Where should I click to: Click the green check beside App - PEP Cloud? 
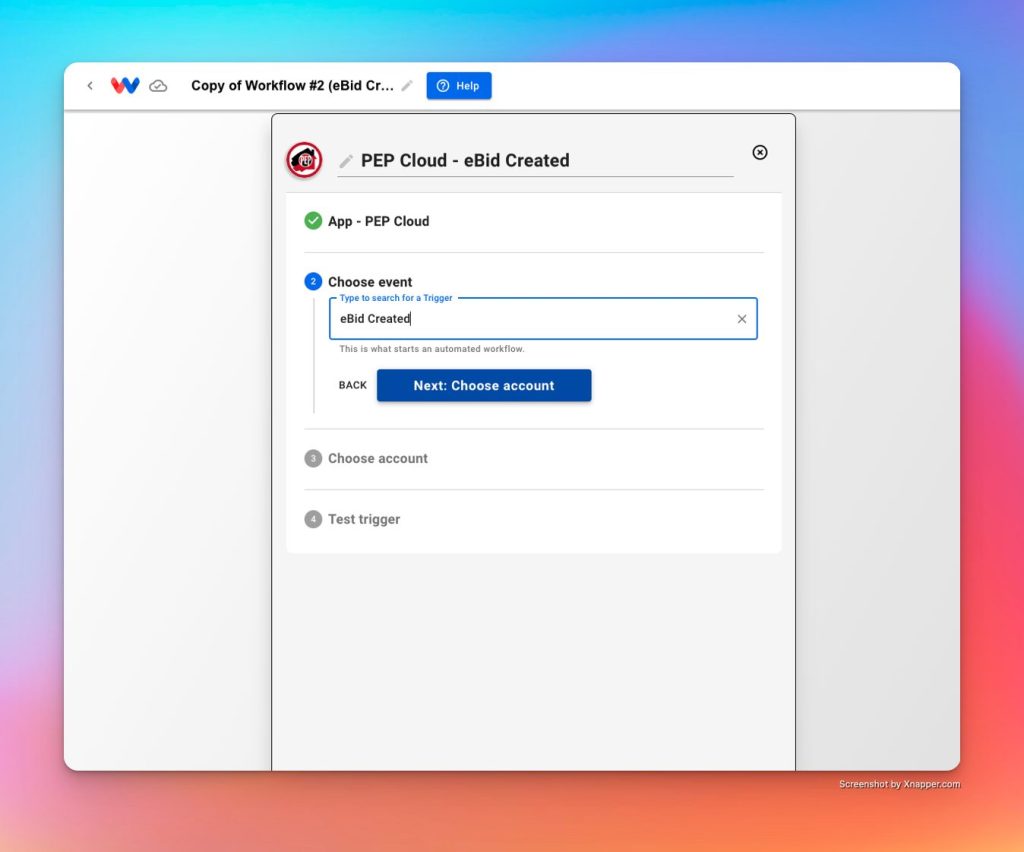[313, 221]
